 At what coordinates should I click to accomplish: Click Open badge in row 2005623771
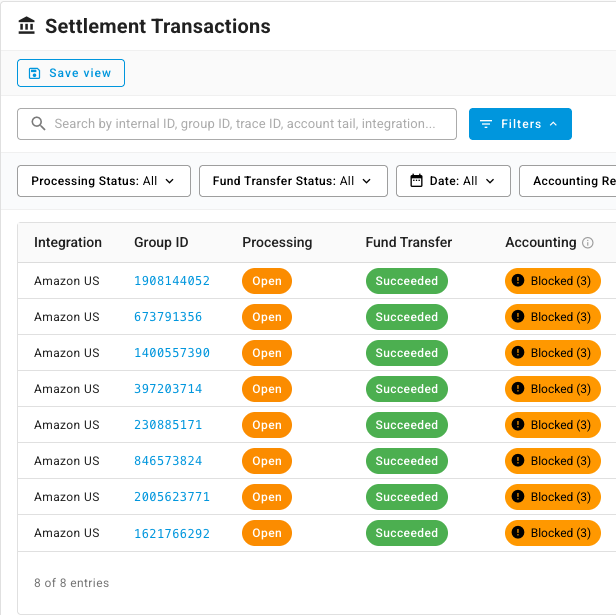point(267,497)
